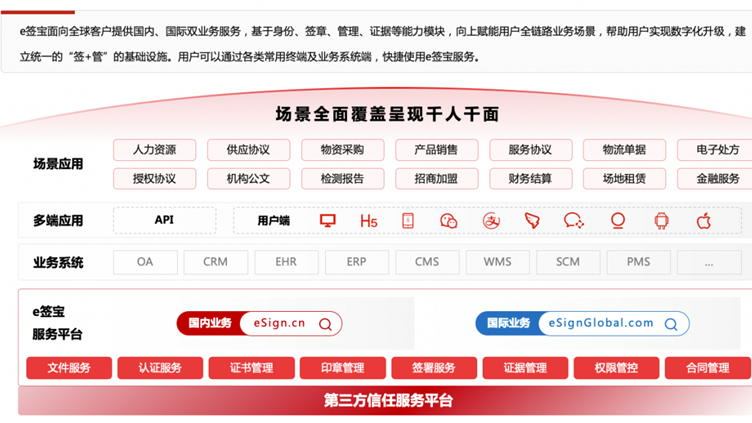Click the 签署服务 button
The height and width of the screenshot is (423, 752).
click(x=433, y=368)
